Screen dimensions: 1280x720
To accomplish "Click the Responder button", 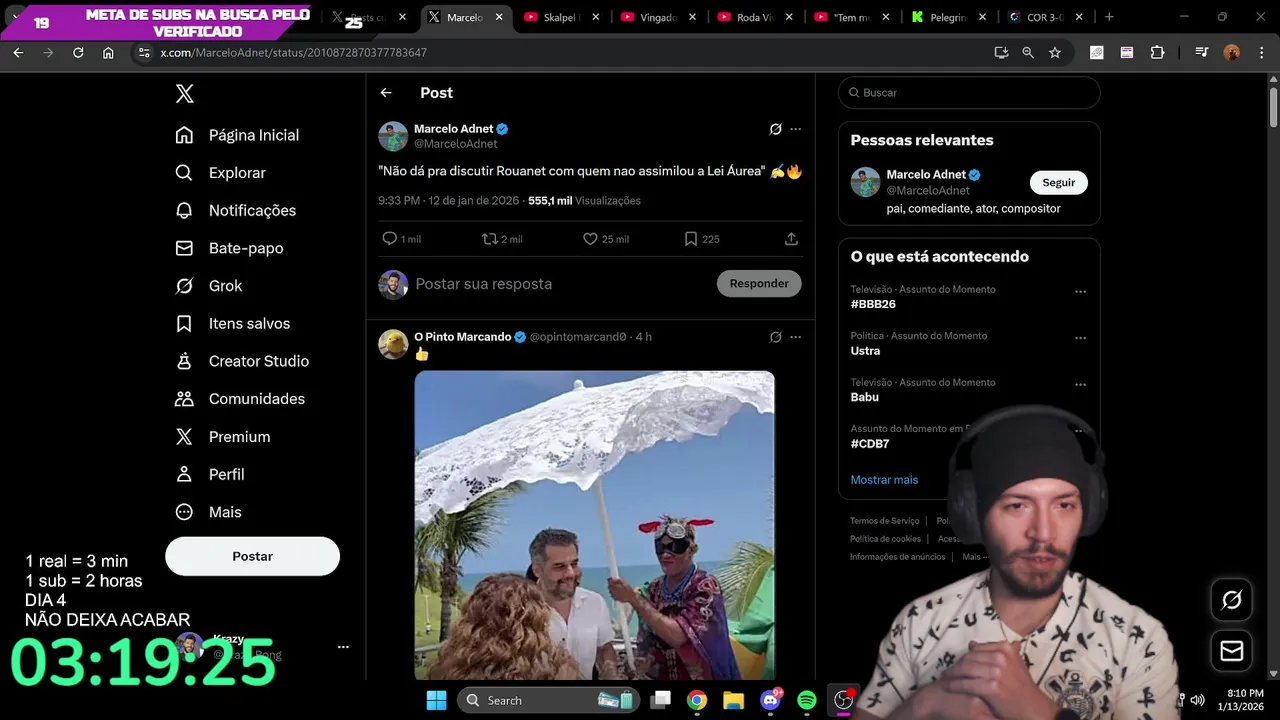I will 759,284.
